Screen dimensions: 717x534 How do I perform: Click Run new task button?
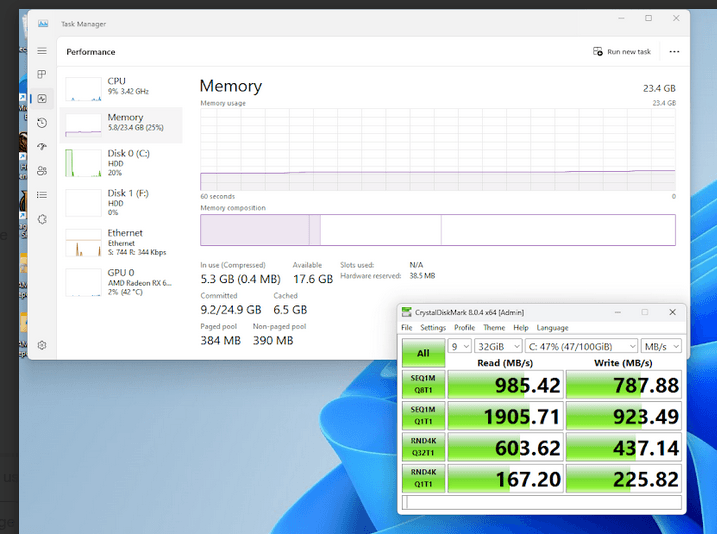(622, 52)
